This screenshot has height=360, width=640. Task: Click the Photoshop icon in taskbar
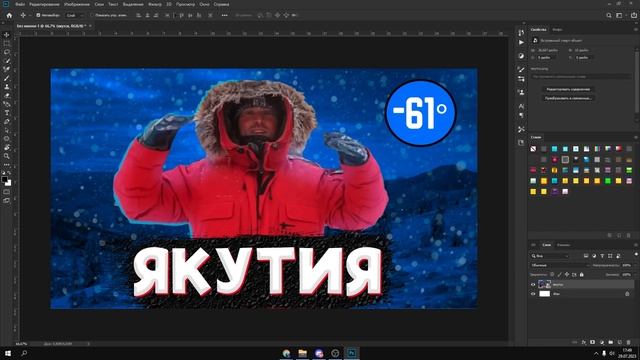tap(351, 353)
